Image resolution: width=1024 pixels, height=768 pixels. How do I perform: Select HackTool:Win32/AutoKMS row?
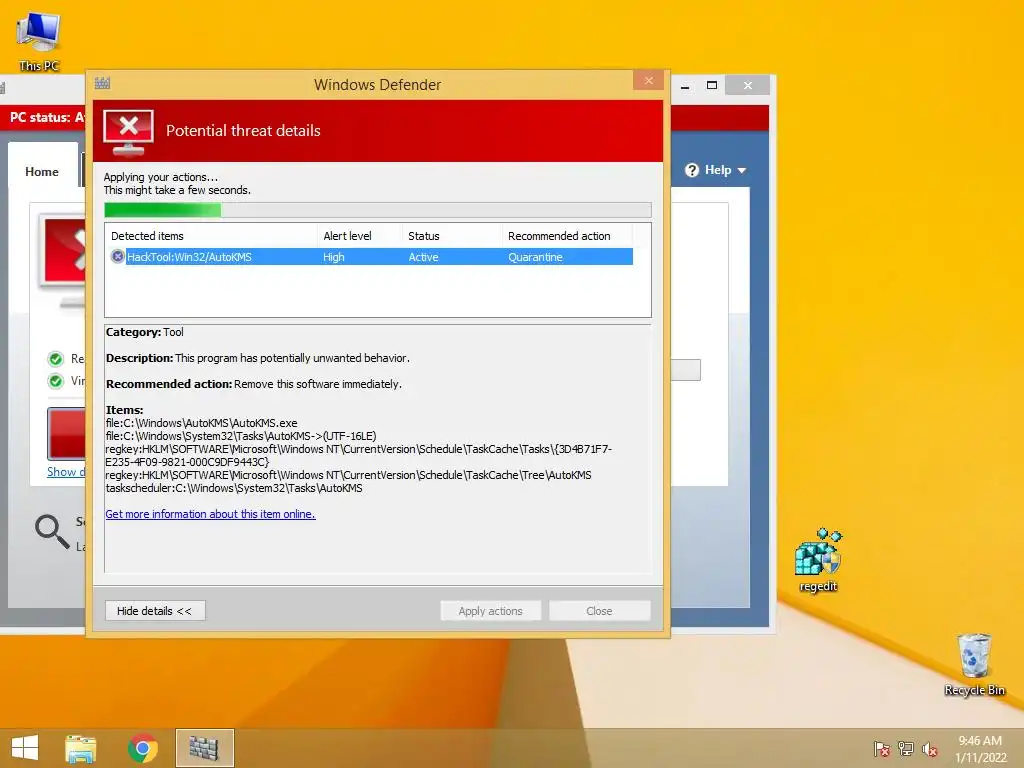coord(372,257)
